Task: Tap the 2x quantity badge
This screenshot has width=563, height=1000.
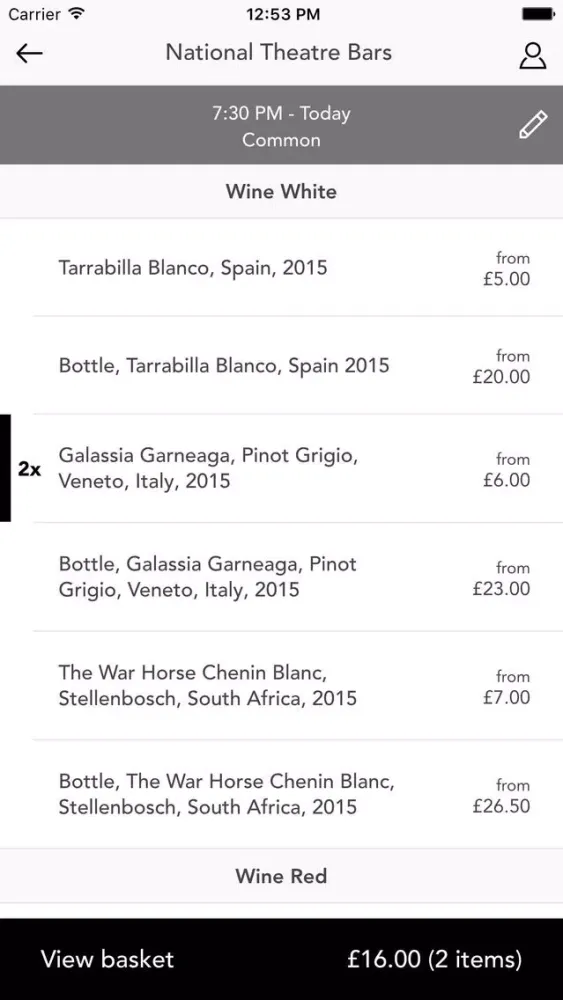Action: click(x=29, y=470)
